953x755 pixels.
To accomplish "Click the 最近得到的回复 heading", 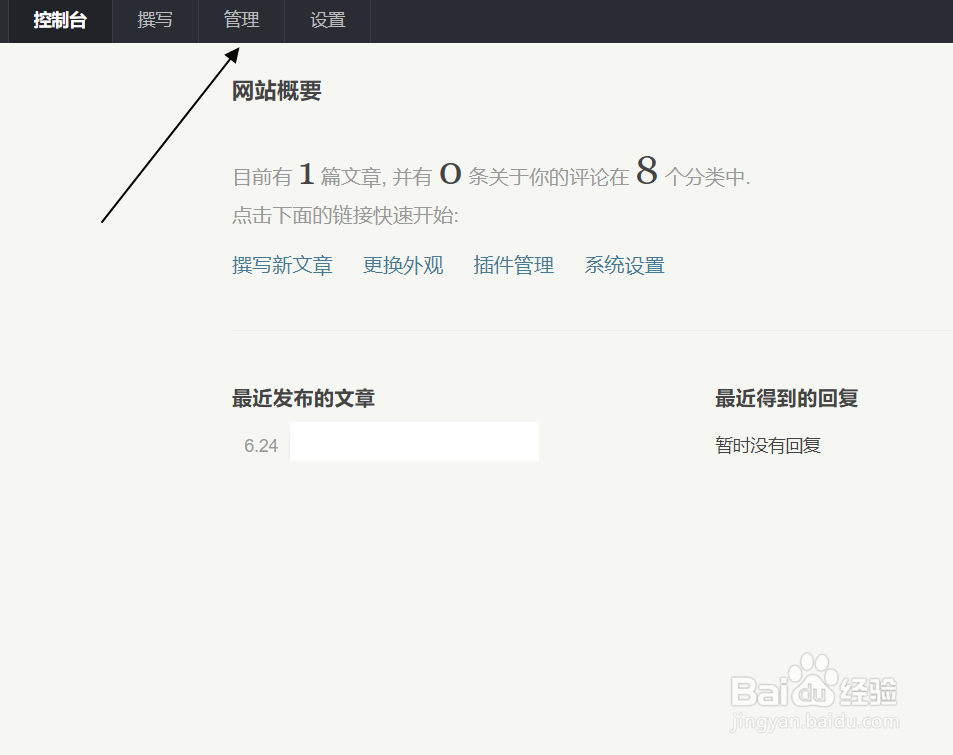I will point(786,399).
